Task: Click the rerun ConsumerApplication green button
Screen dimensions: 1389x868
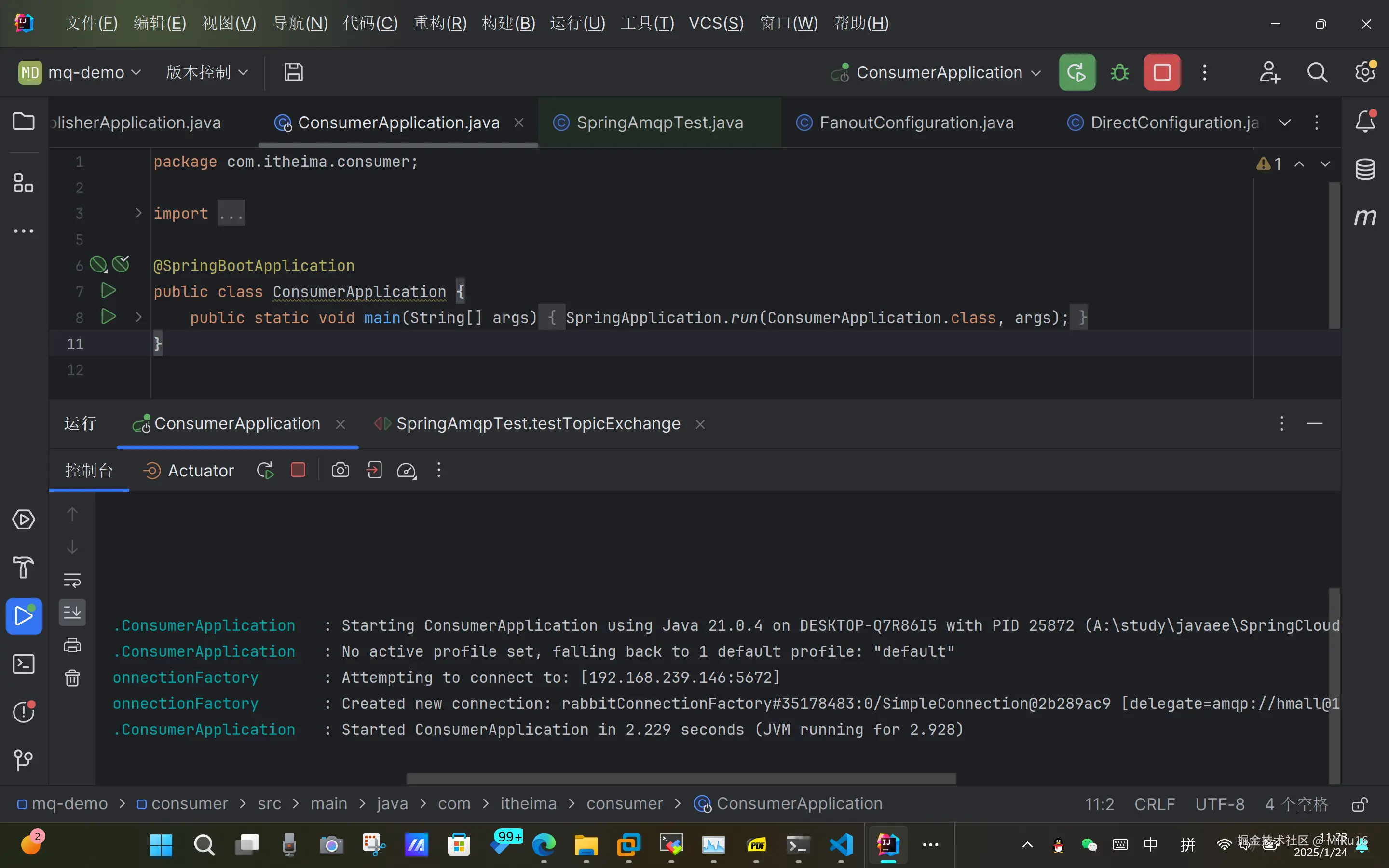Action: coord(1077,72)
